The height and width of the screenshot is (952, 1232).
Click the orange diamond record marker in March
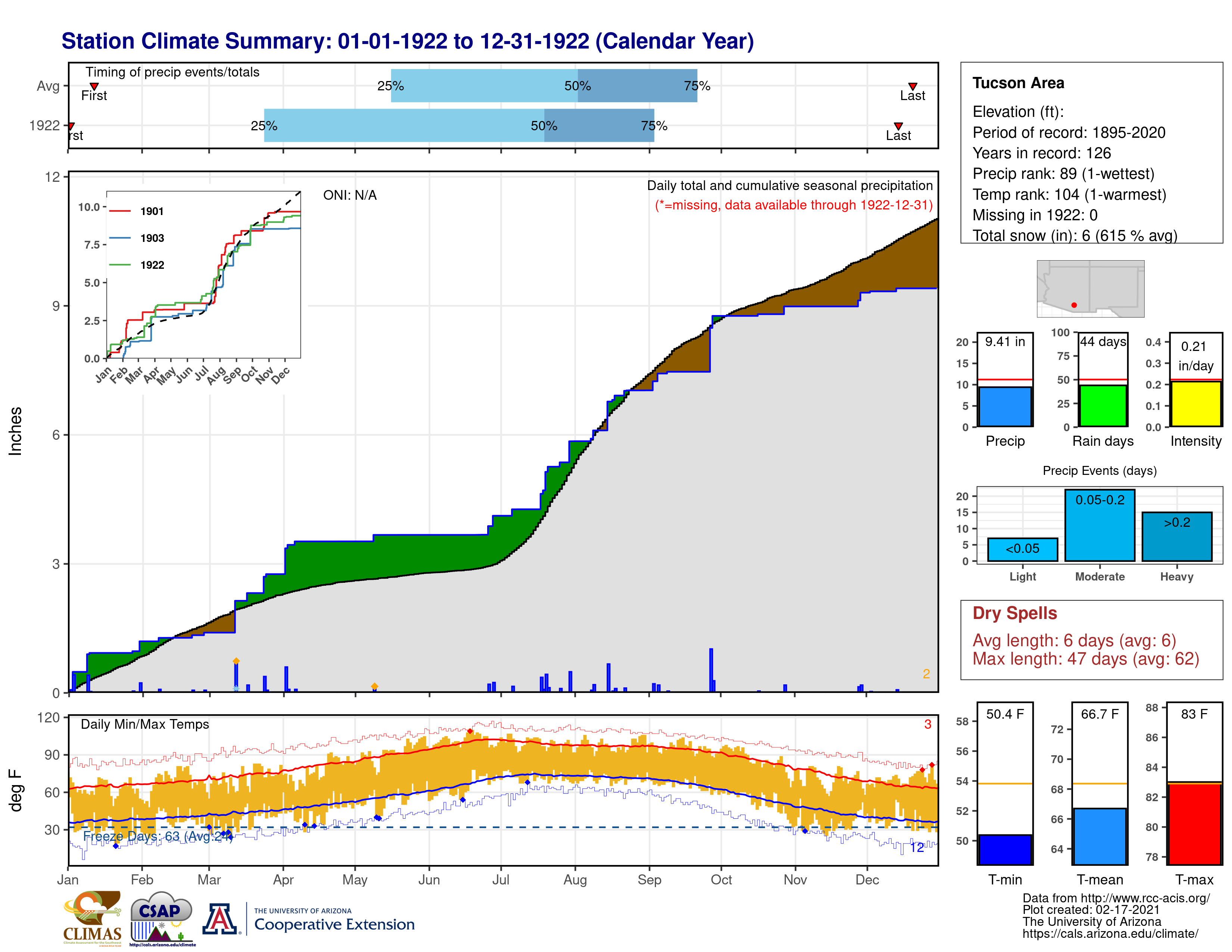[236, 661]
